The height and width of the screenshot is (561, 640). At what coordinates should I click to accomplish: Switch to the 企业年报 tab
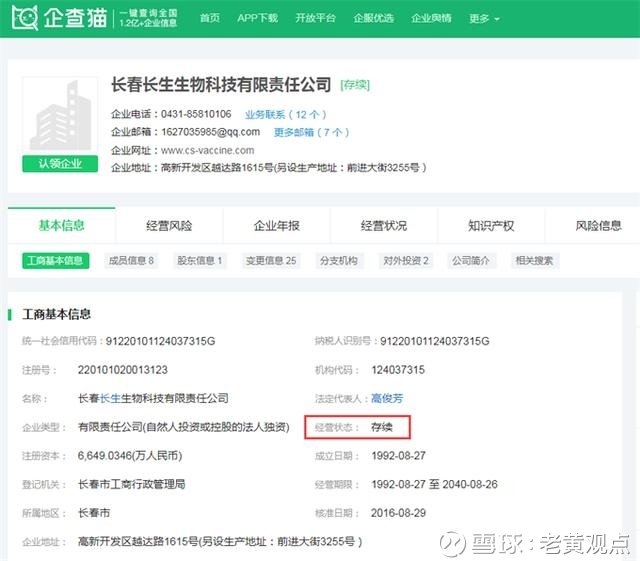(277, 225)
